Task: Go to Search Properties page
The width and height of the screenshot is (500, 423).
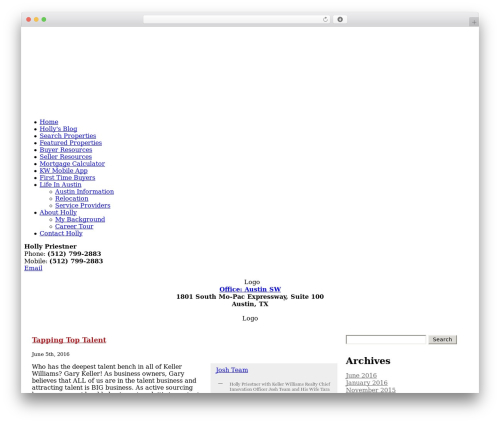Action: point(68,136)
